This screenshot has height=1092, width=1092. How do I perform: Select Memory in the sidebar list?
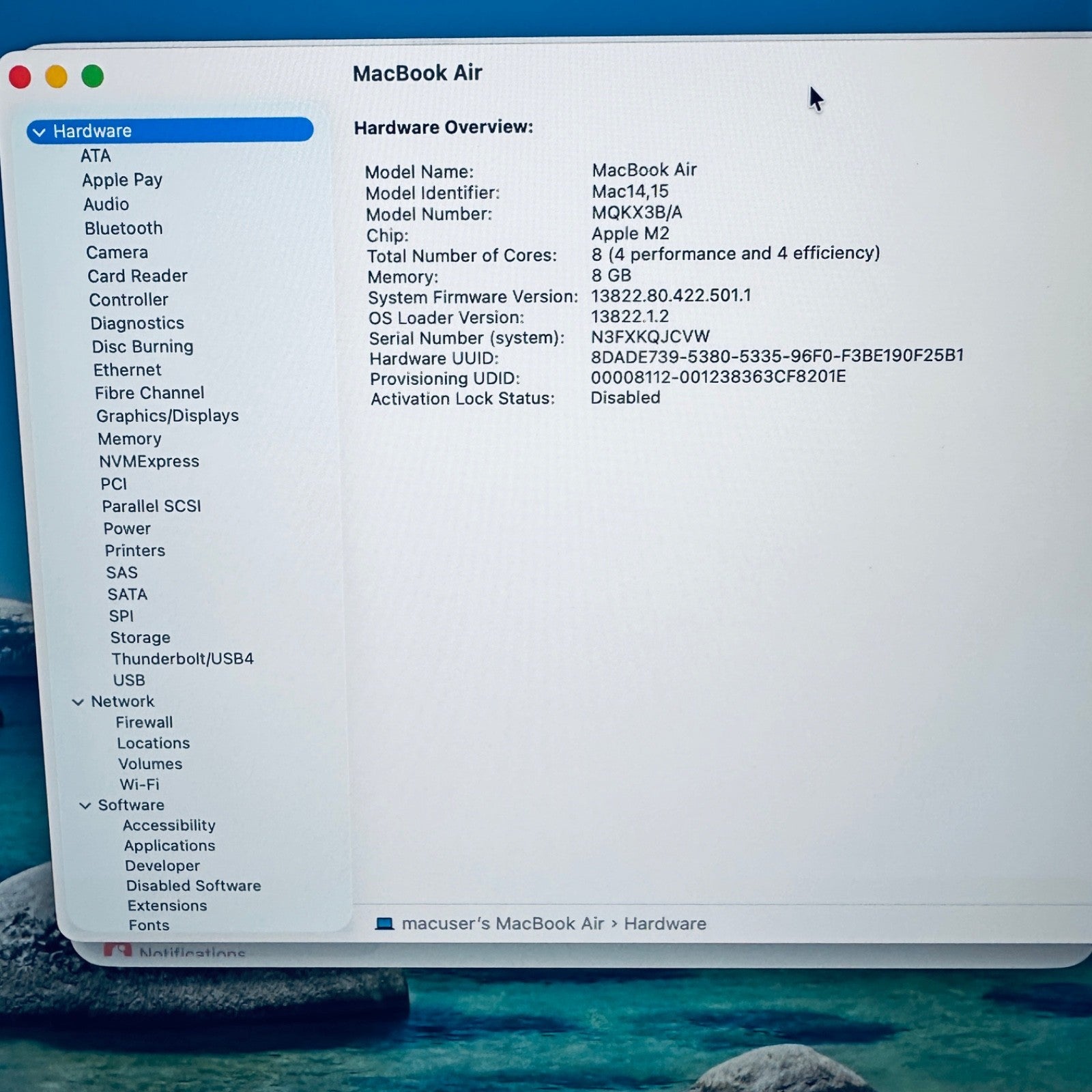(130, 439)
